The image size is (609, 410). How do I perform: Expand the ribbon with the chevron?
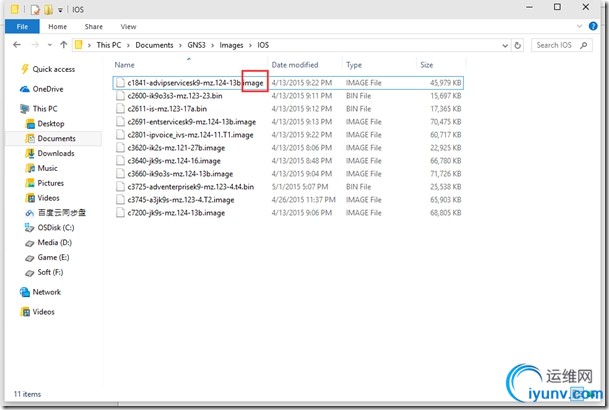tap(579, 26)
